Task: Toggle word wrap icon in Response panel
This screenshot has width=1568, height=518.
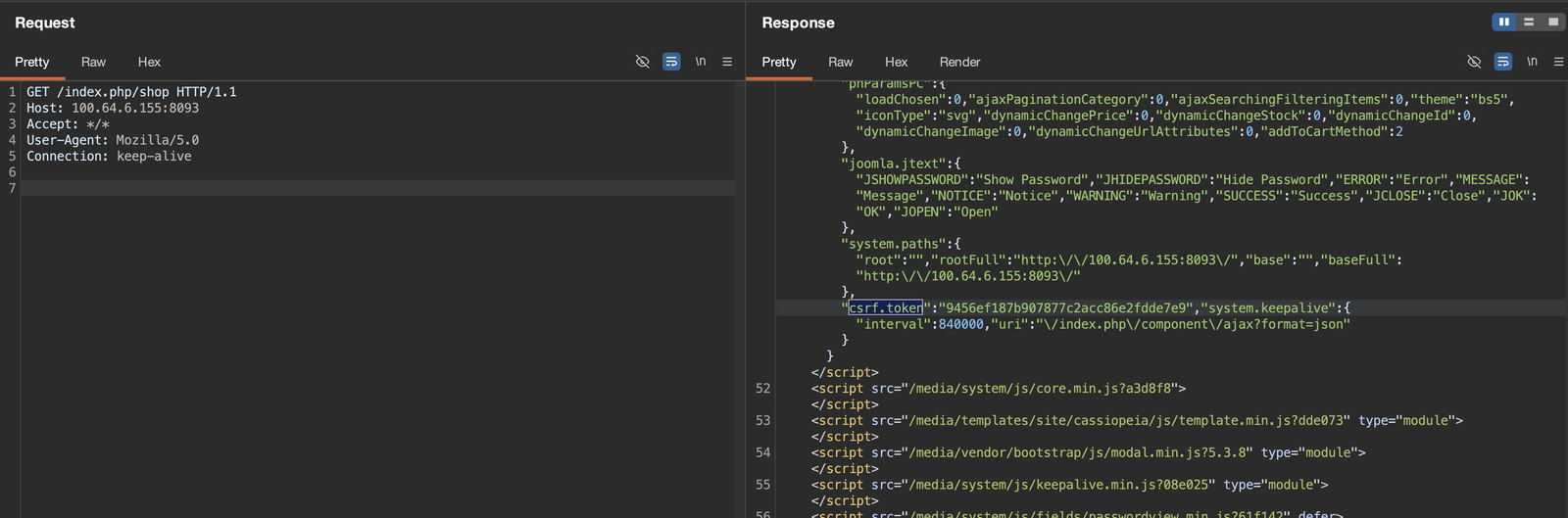Action: tap(1502, 62)
